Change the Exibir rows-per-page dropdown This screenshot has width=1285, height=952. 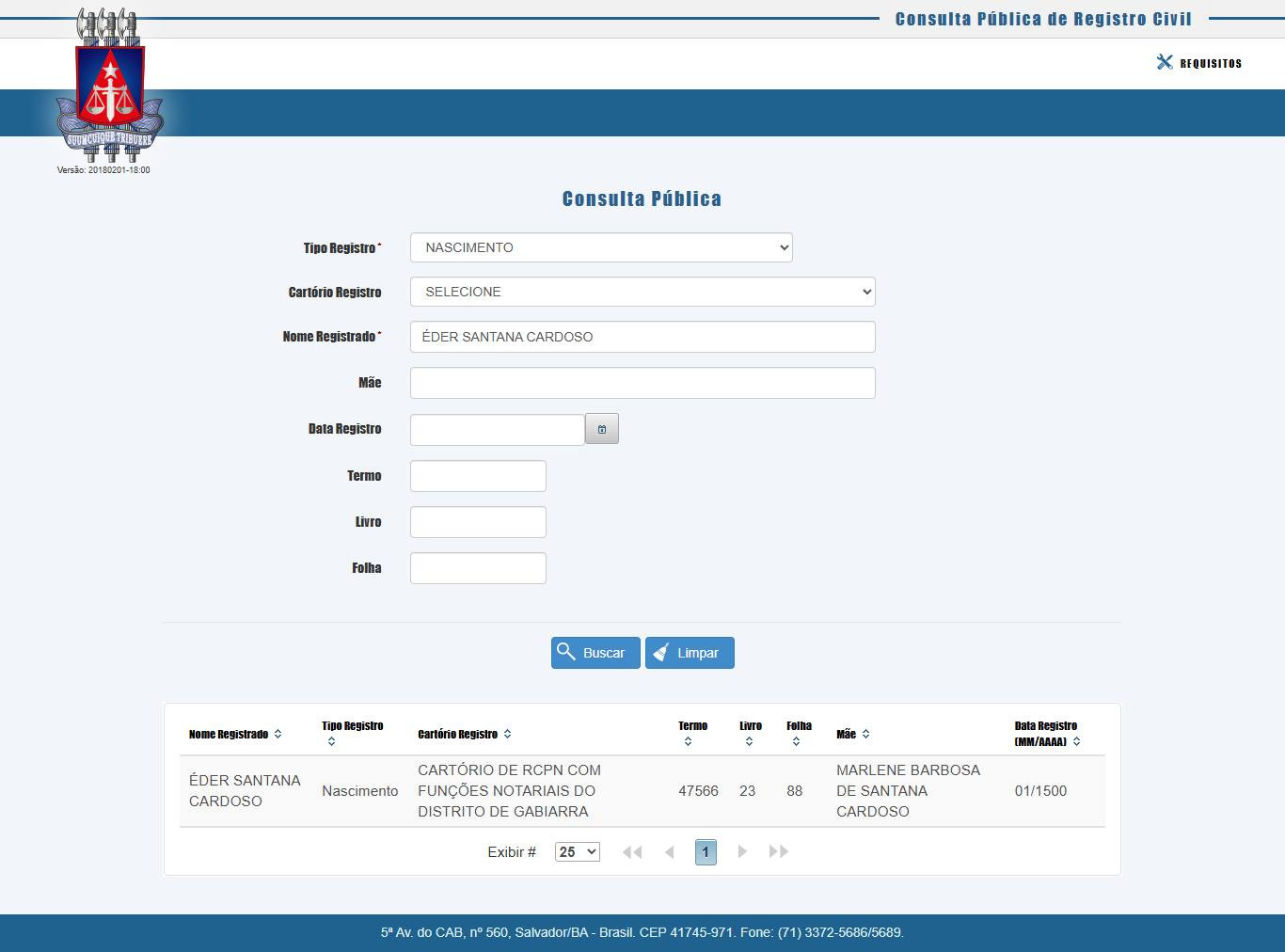(x=578, y=851)
